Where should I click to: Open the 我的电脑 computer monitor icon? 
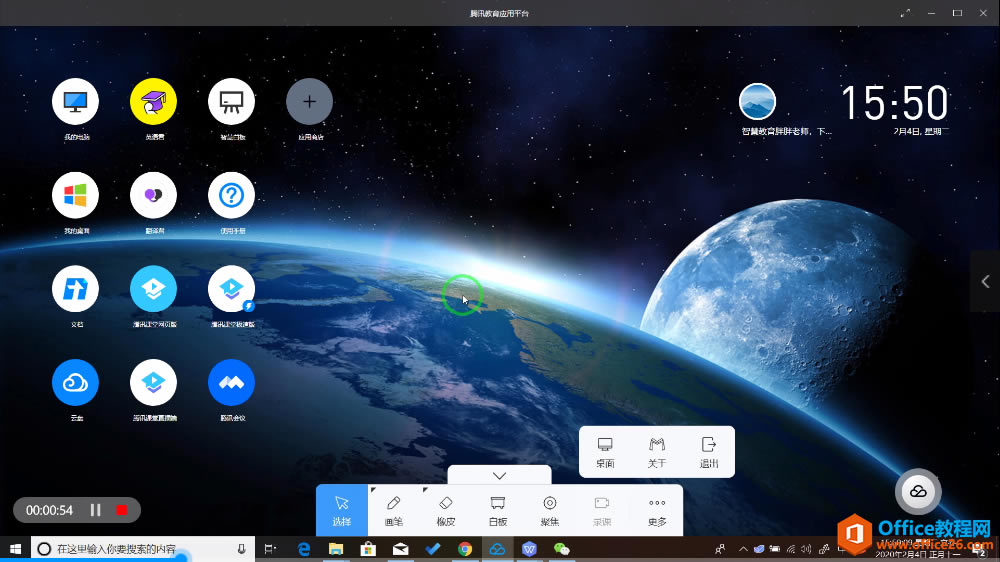(x=75, y=102)
